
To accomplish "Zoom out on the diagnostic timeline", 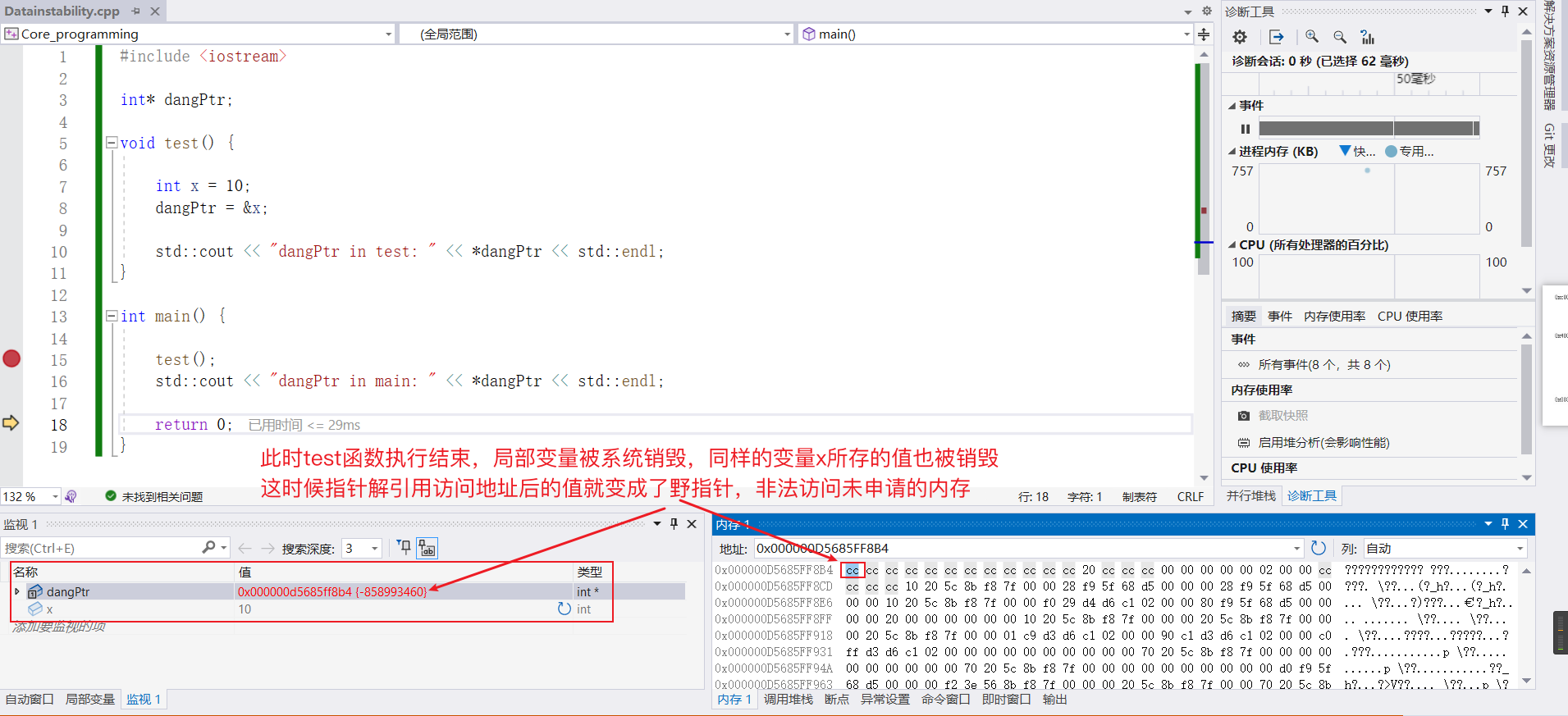I will [x=1340, y=37].
